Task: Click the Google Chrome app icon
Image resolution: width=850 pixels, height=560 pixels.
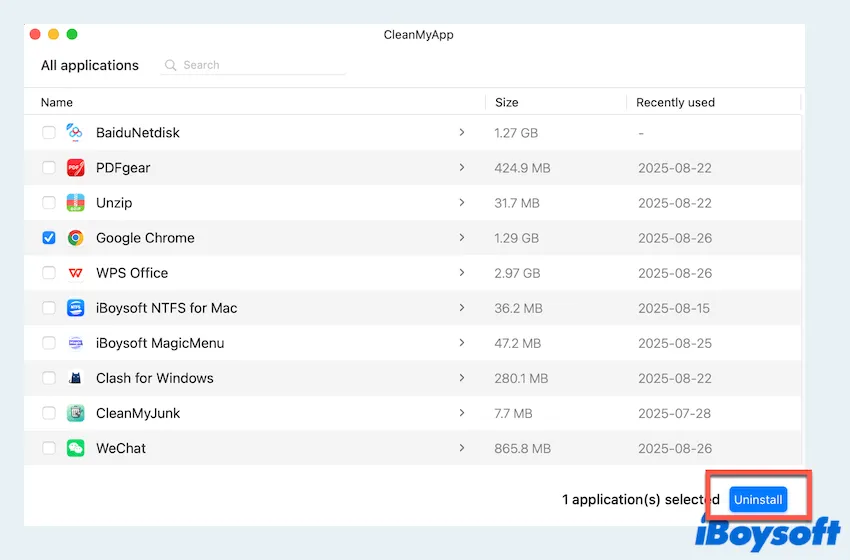Action: coord(75,237)
